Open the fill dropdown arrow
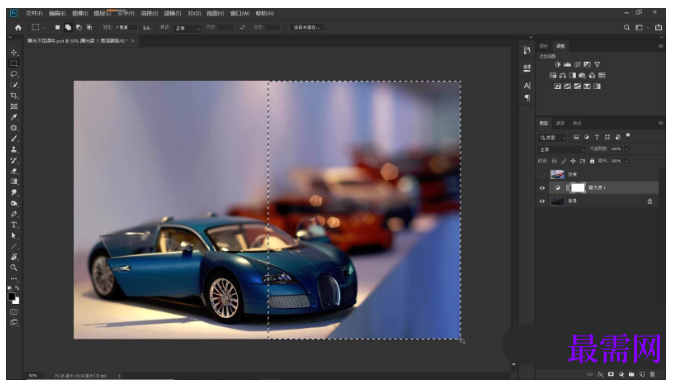The width and height of the screenshot is (680, 380). (x=627, y=161)
